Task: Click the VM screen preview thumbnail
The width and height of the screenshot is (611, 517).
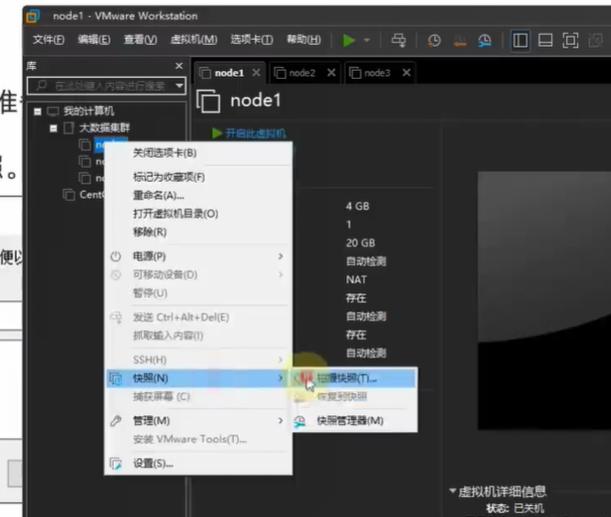Action: click(x=544, y=301)
